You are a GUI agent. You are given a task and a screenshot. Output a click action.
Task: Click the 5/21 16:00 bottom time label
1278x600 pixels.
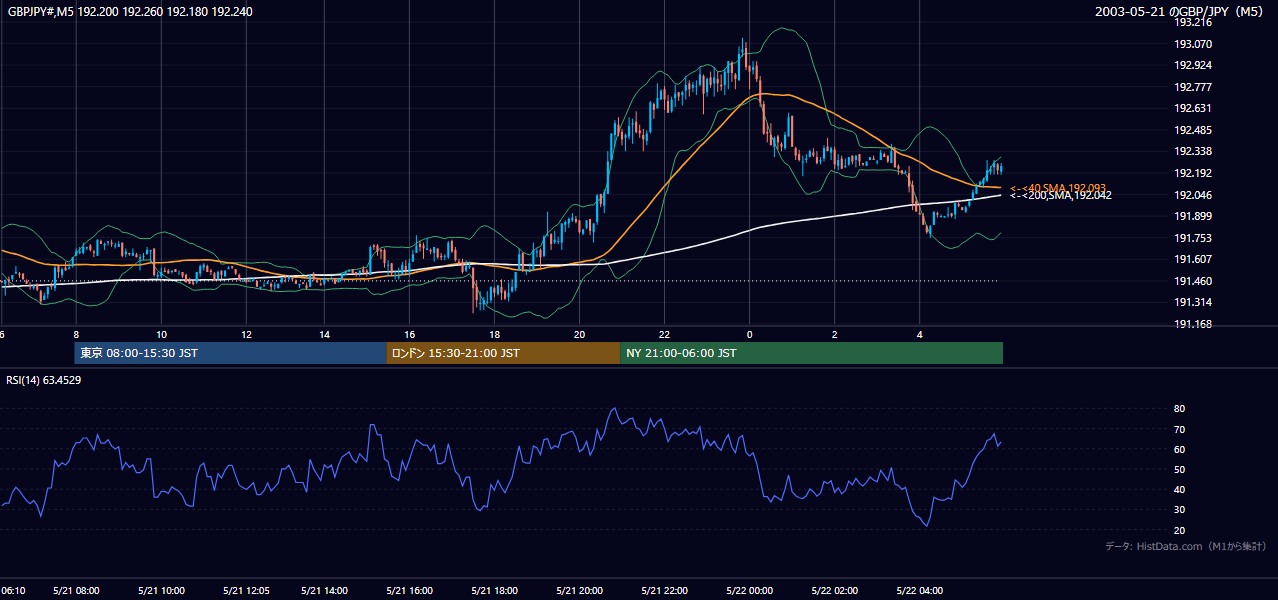(x=411, y=591)
